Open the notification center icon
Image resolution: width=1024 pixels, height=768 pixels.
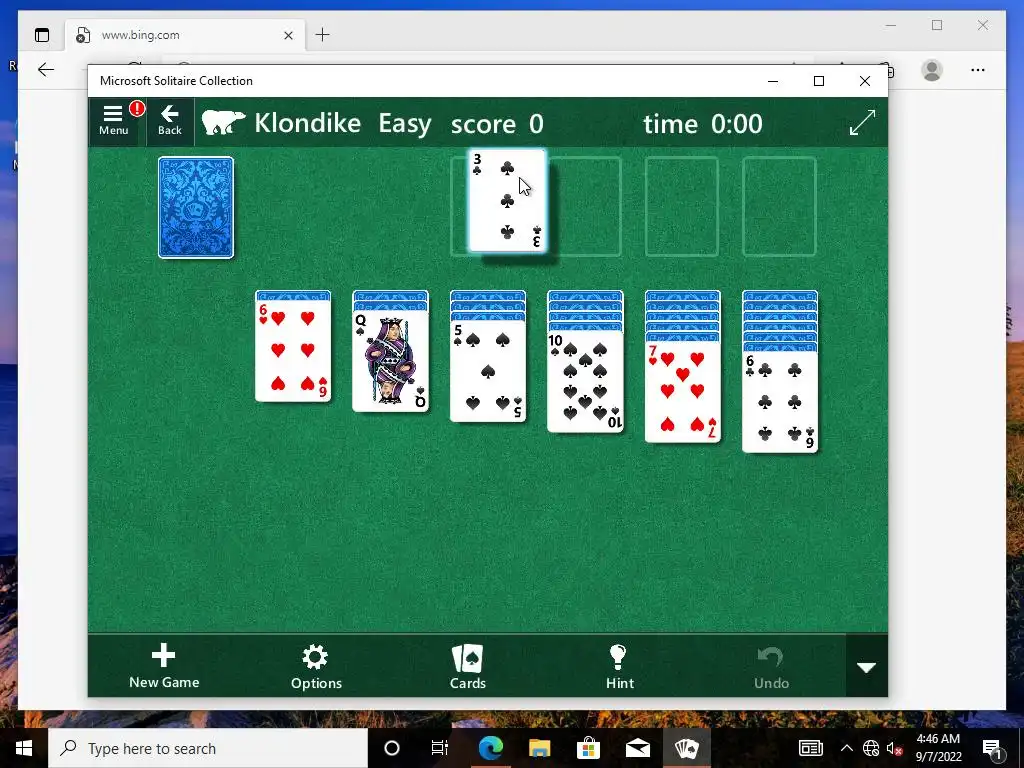click(992, 748)
